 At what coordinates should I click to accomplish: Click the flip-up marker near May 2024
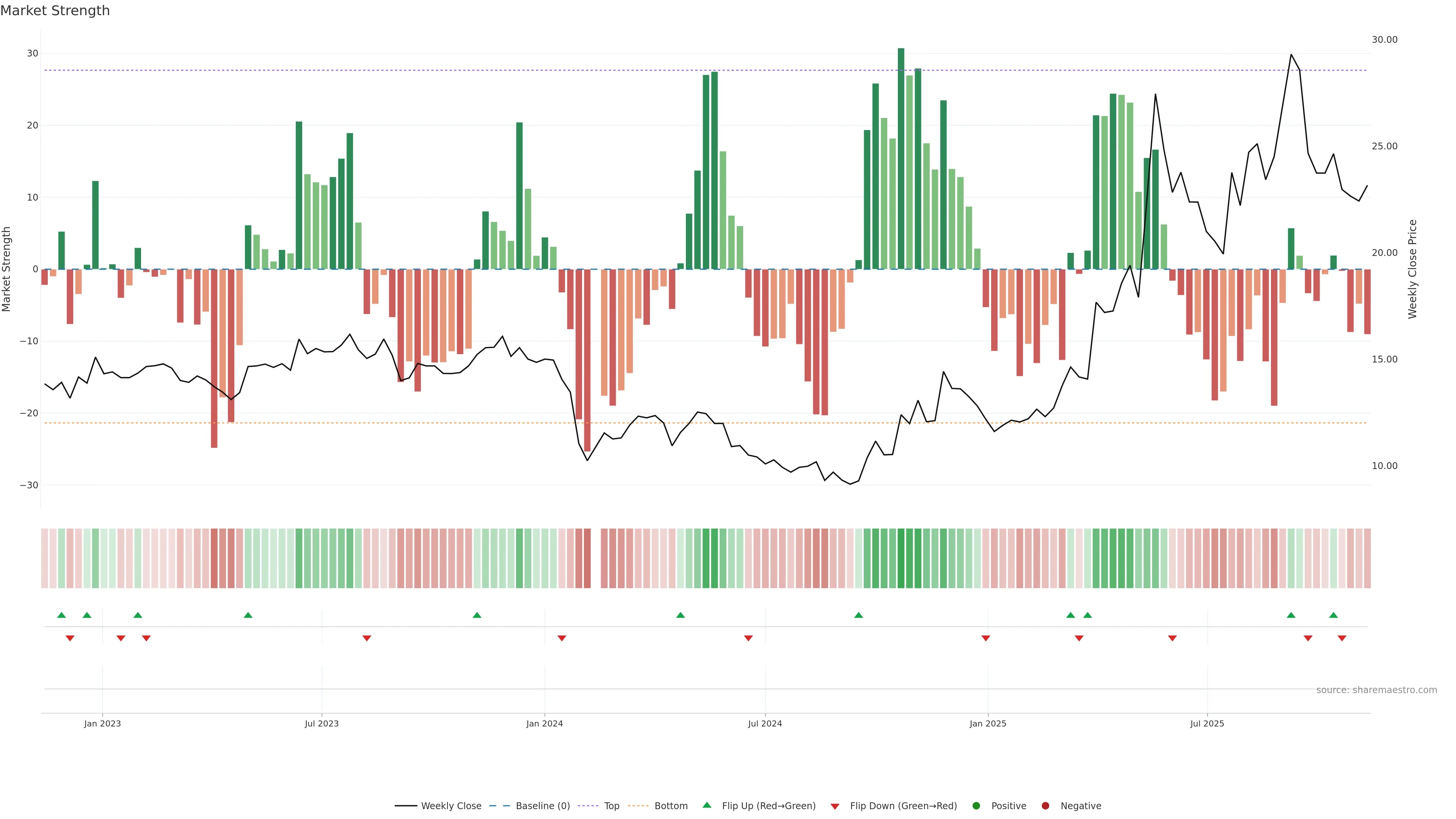[x=681, y=615]
